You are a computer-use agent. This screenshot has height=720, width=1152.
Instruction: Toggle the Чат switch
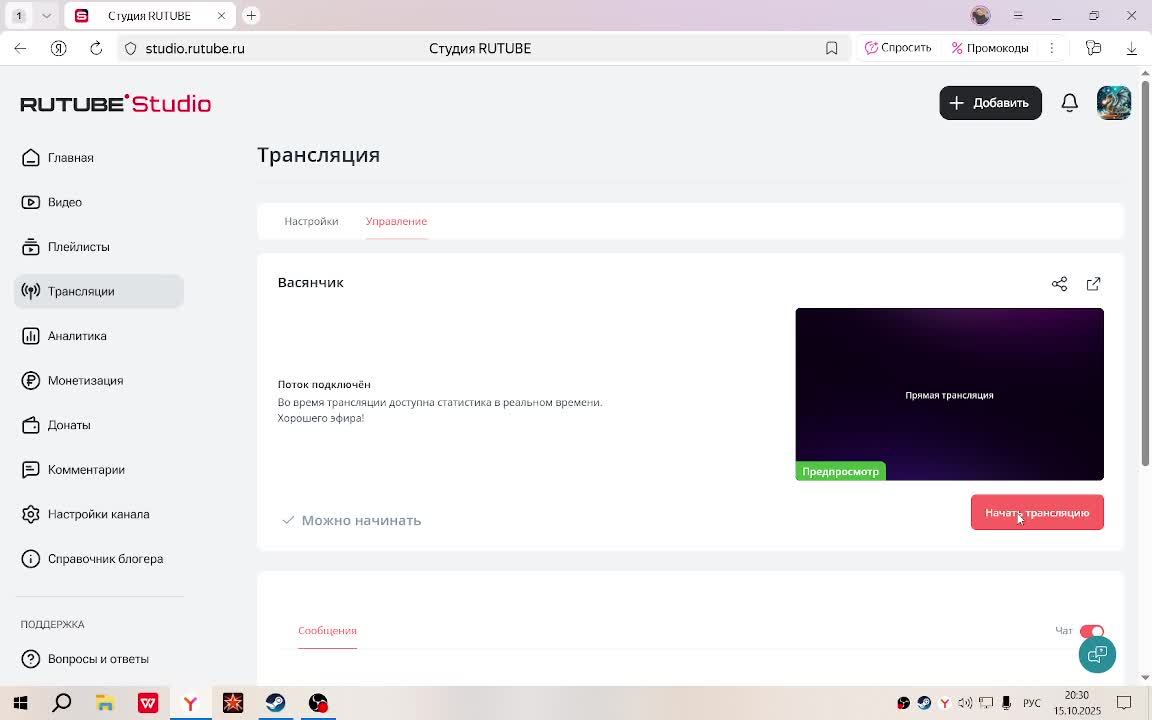click(1092, 630)
